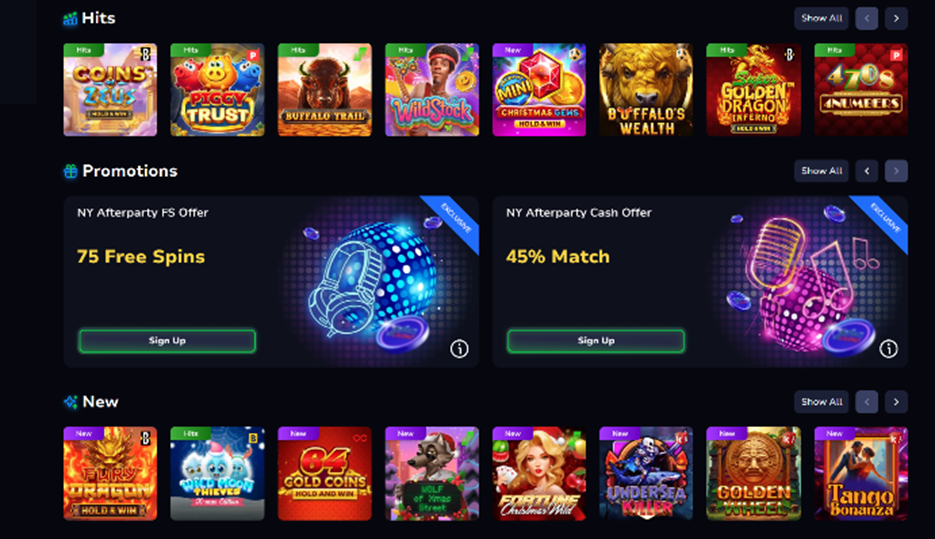
Task: Open info icon on 45% Match offer
Action: point(888,349)
